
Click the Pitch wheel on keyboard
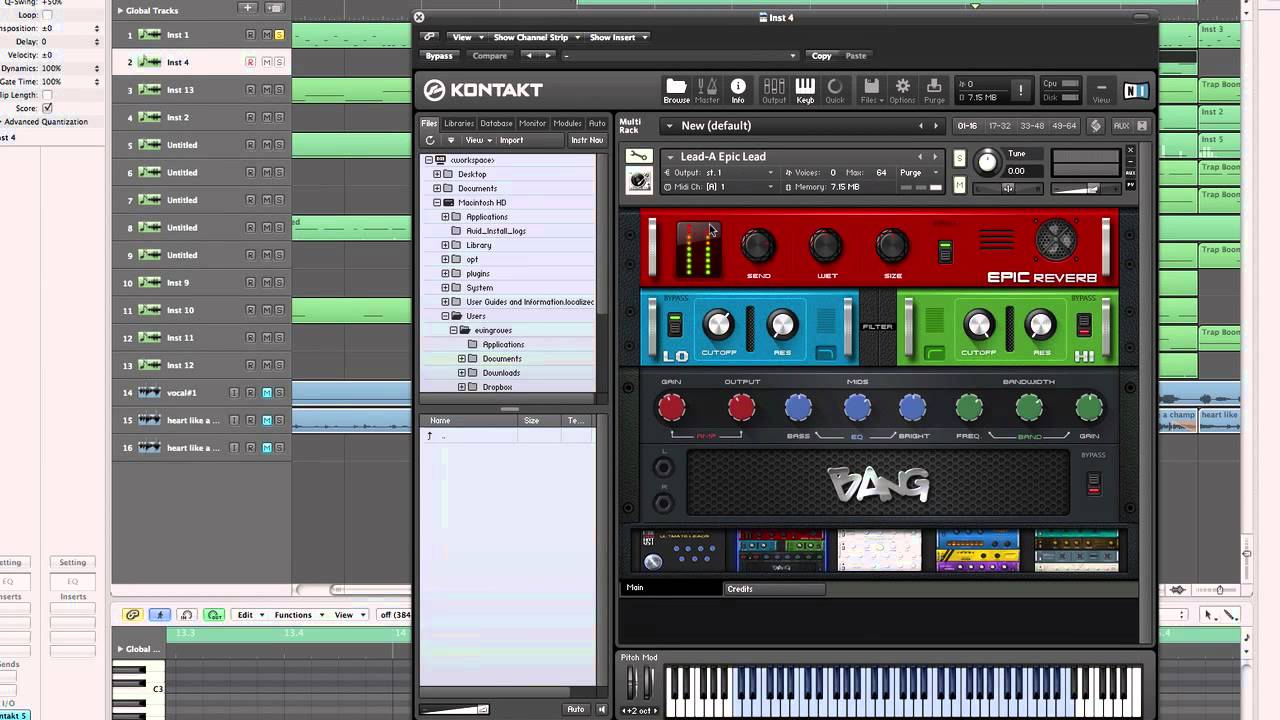(x=631, y=682)
